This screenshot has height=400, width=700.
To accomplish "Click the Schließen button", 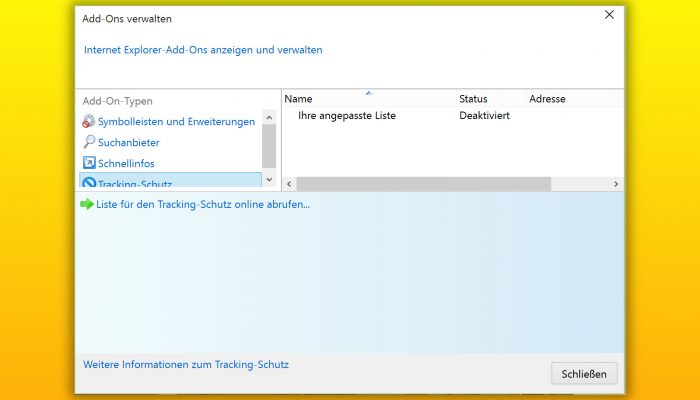I will tap(584, 374).
